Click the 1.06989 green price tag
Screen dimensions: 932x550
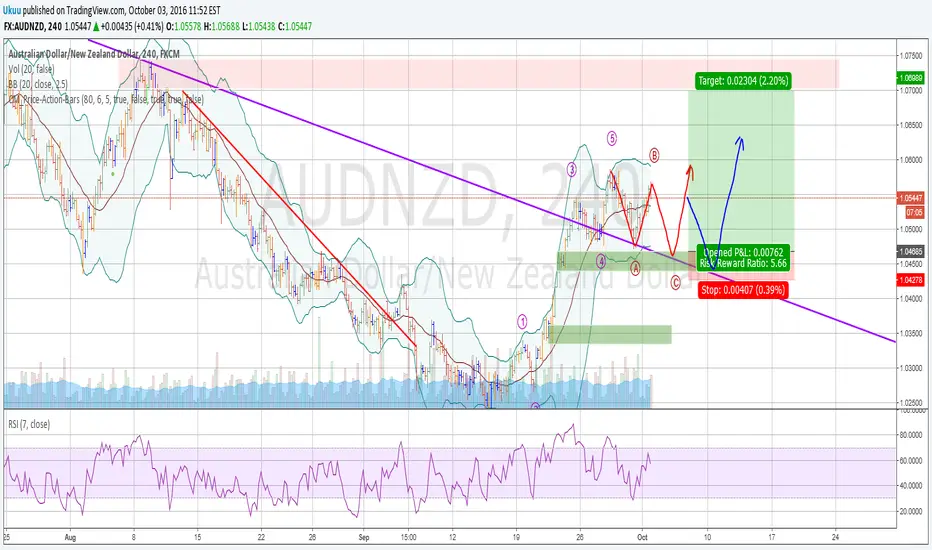[x=911, y=78]
